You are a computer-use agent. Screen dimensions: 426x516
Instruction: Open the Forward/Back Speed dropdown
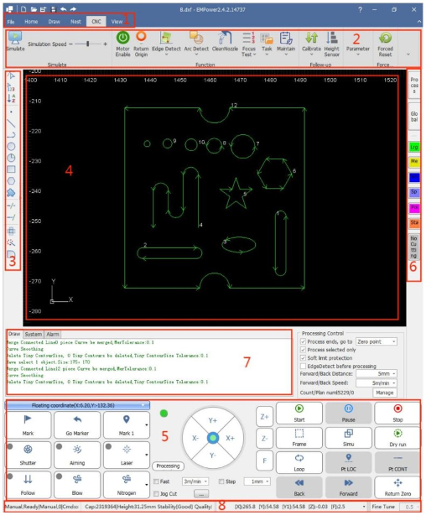point(376,383)
